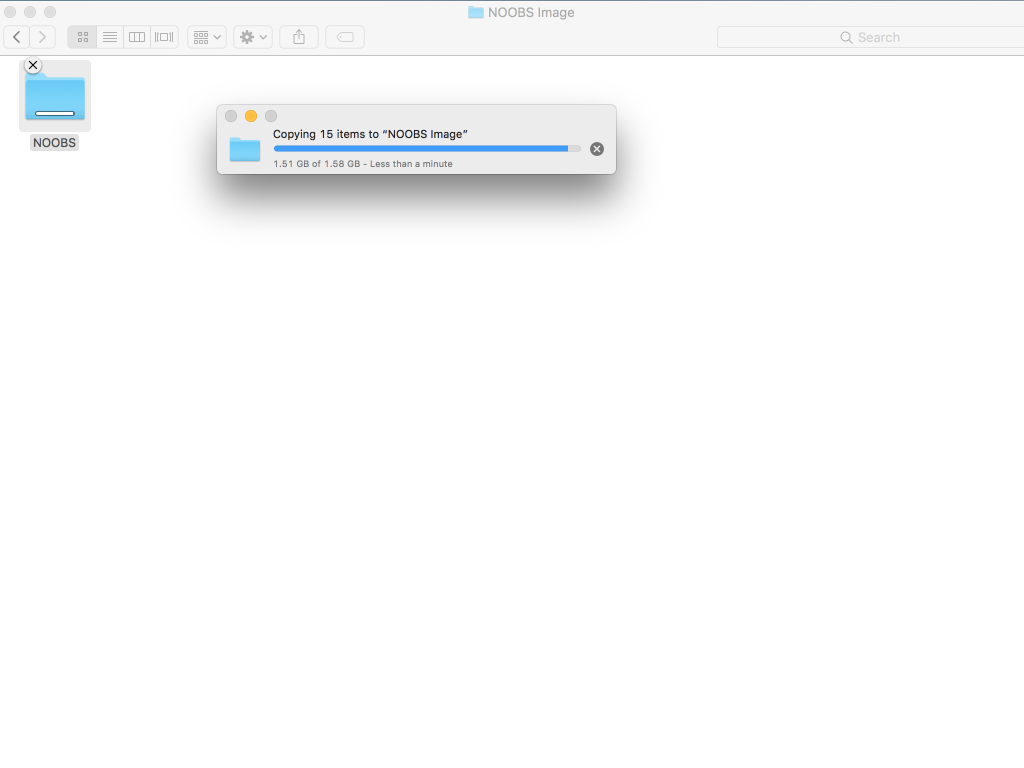Click the folder icon in copy dialog
Viewport: 1024px width, 768px height.
245,149
